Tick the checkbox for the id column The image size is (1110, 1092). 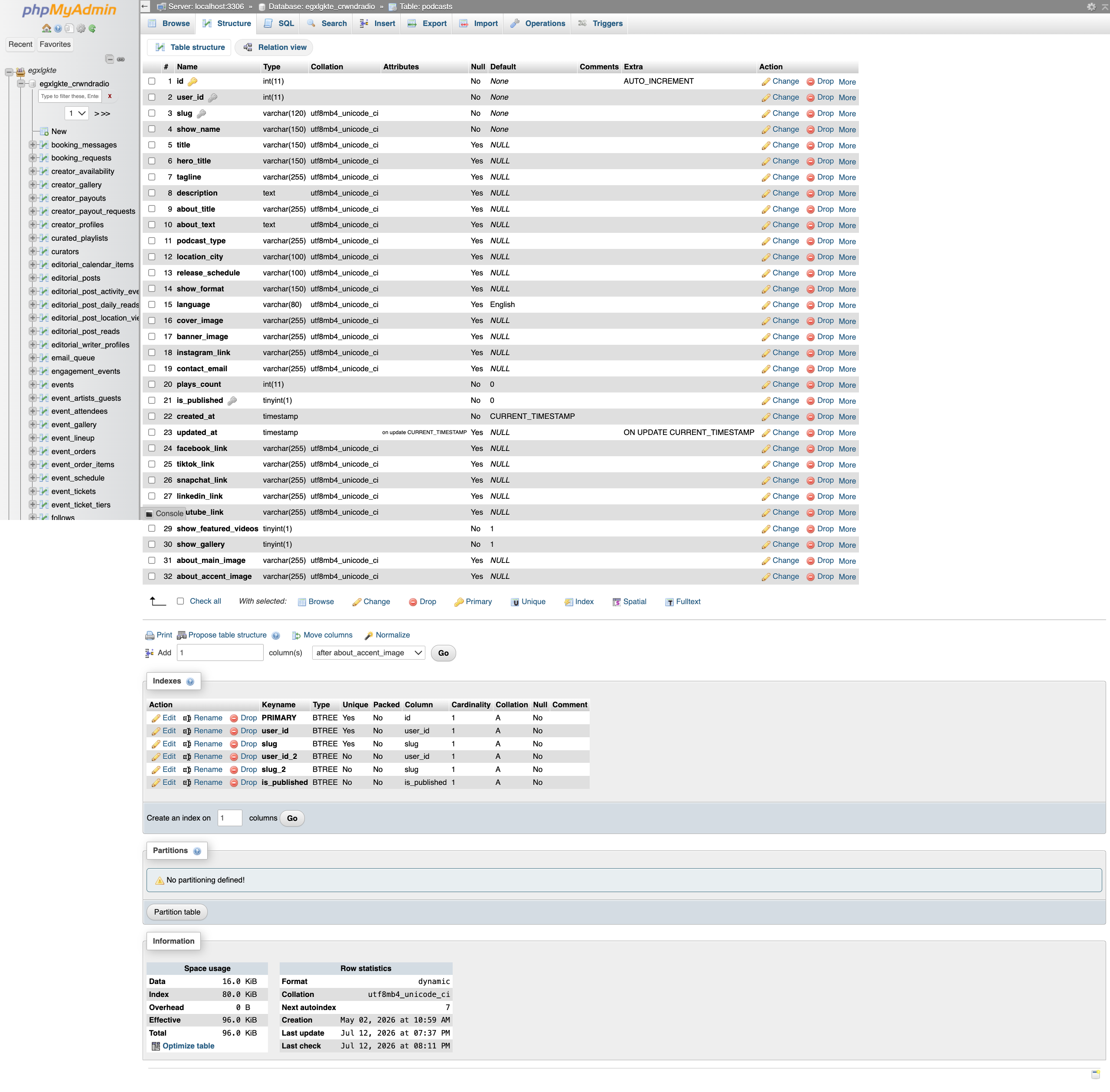(x=152, y=82)
